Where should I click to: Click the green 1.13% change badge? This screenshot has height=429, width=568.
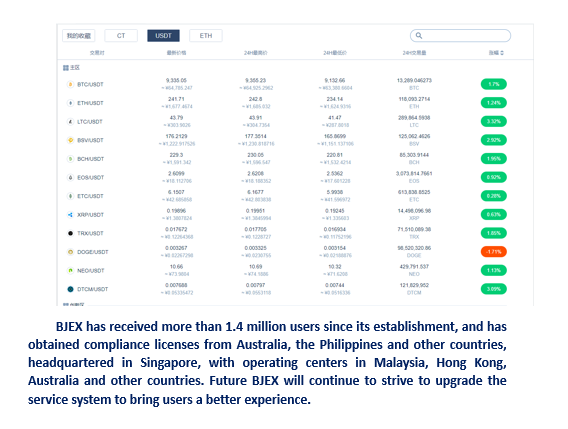coord(493,270)
